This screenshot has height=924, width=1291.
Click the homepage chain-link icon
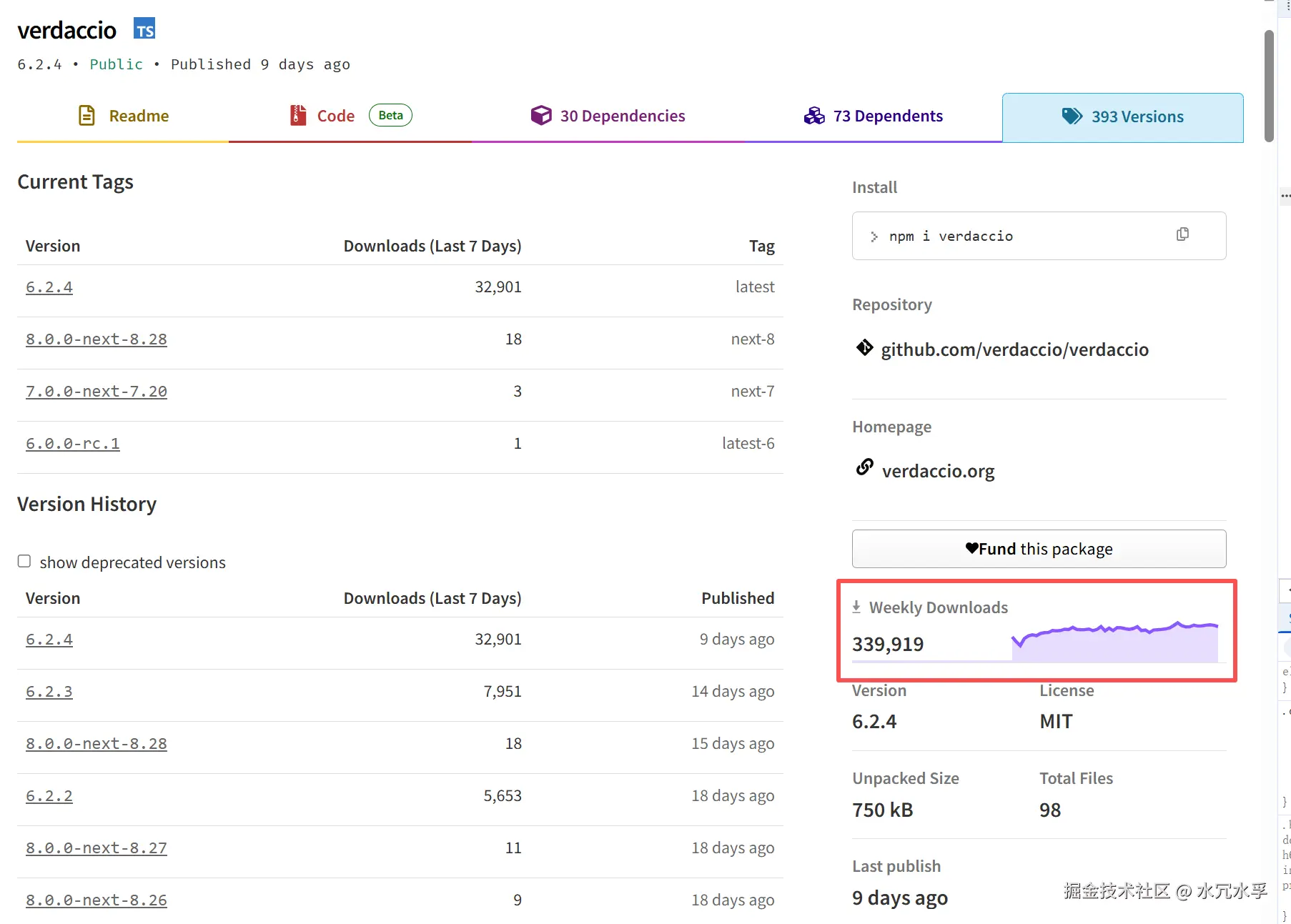[x=864, y=467]
